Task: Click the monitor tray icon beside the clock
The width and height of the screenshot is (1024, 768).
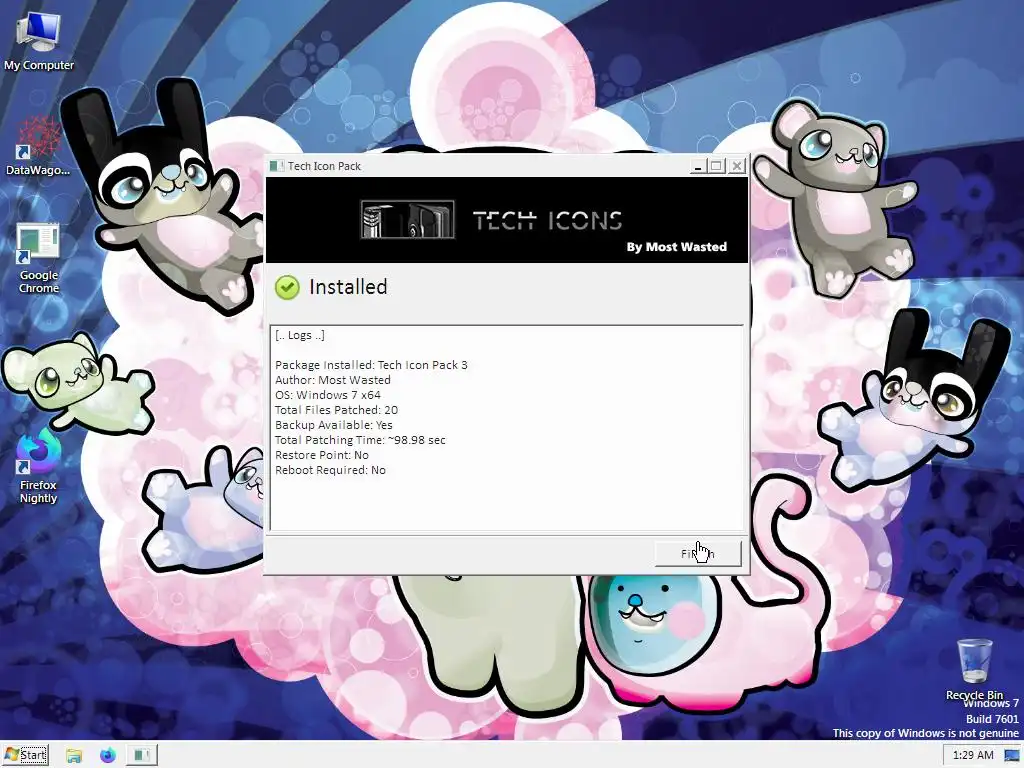Action: pyautogui.click(x=1012, y=756)
